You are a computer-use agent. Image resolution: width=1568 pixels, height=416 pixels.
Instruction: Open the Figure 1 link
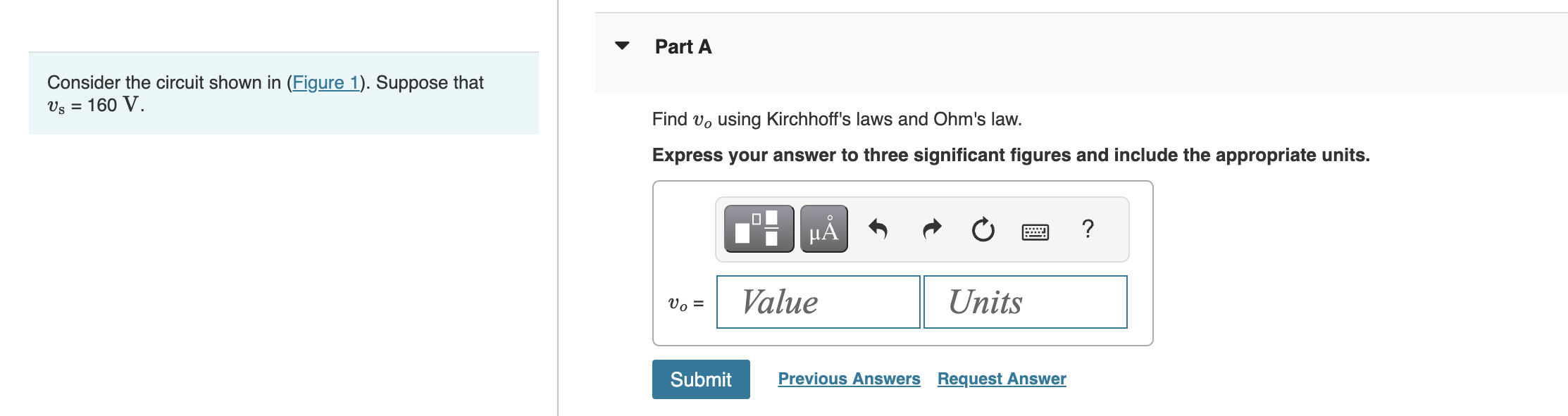(325, 82)
